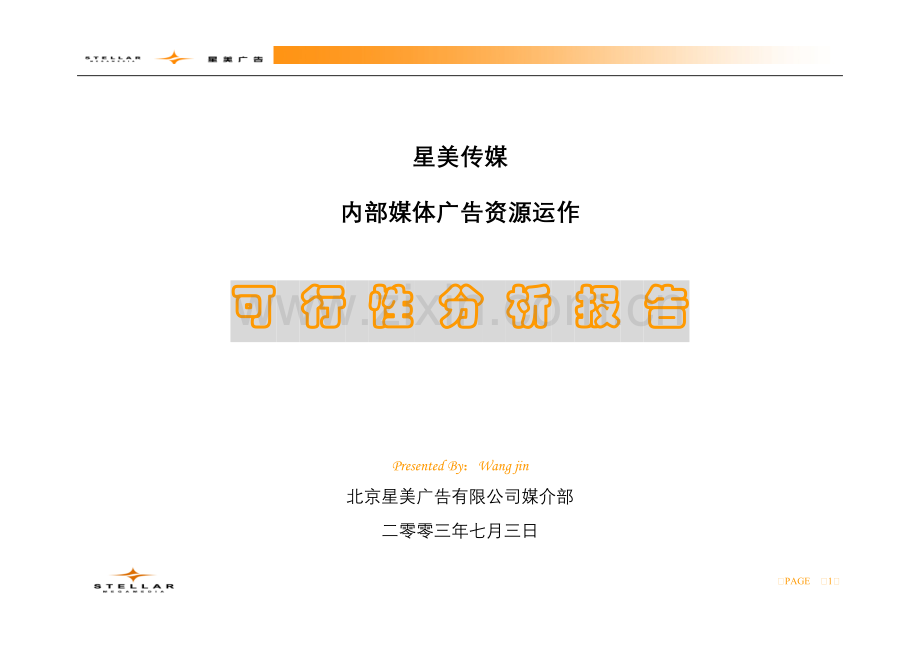Click the orange star logo in header
The image size is (920, 651).
(174, 57)
